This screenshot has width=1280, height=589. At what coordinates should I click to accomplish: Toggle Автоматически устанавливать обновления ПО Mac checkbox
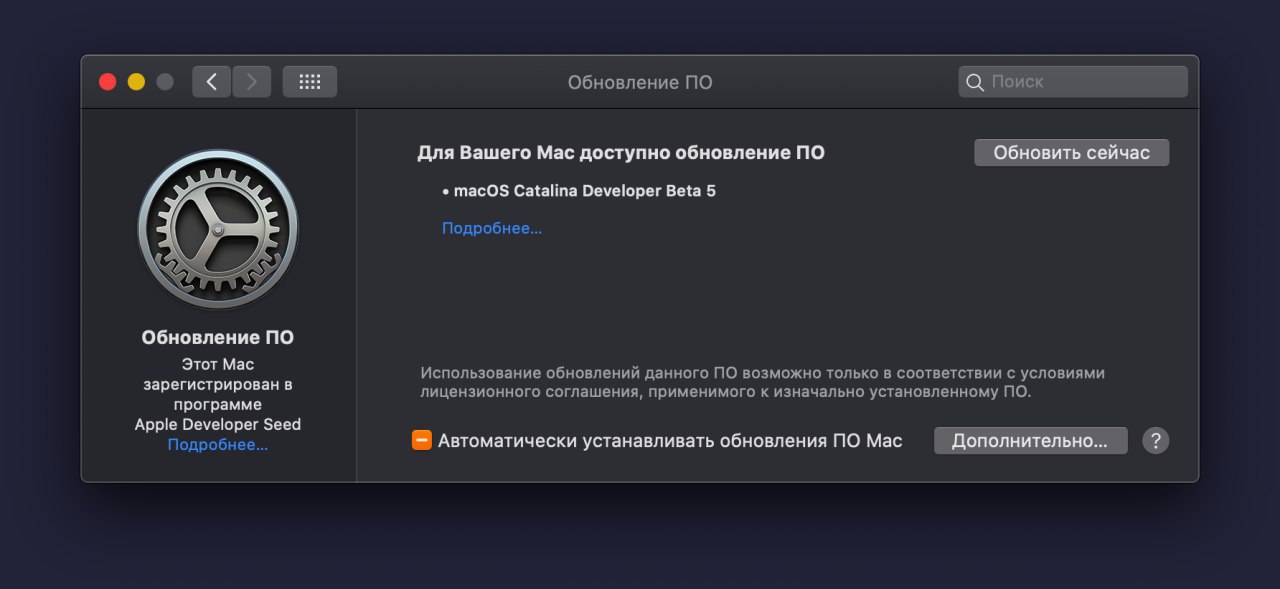pos(422,441)
